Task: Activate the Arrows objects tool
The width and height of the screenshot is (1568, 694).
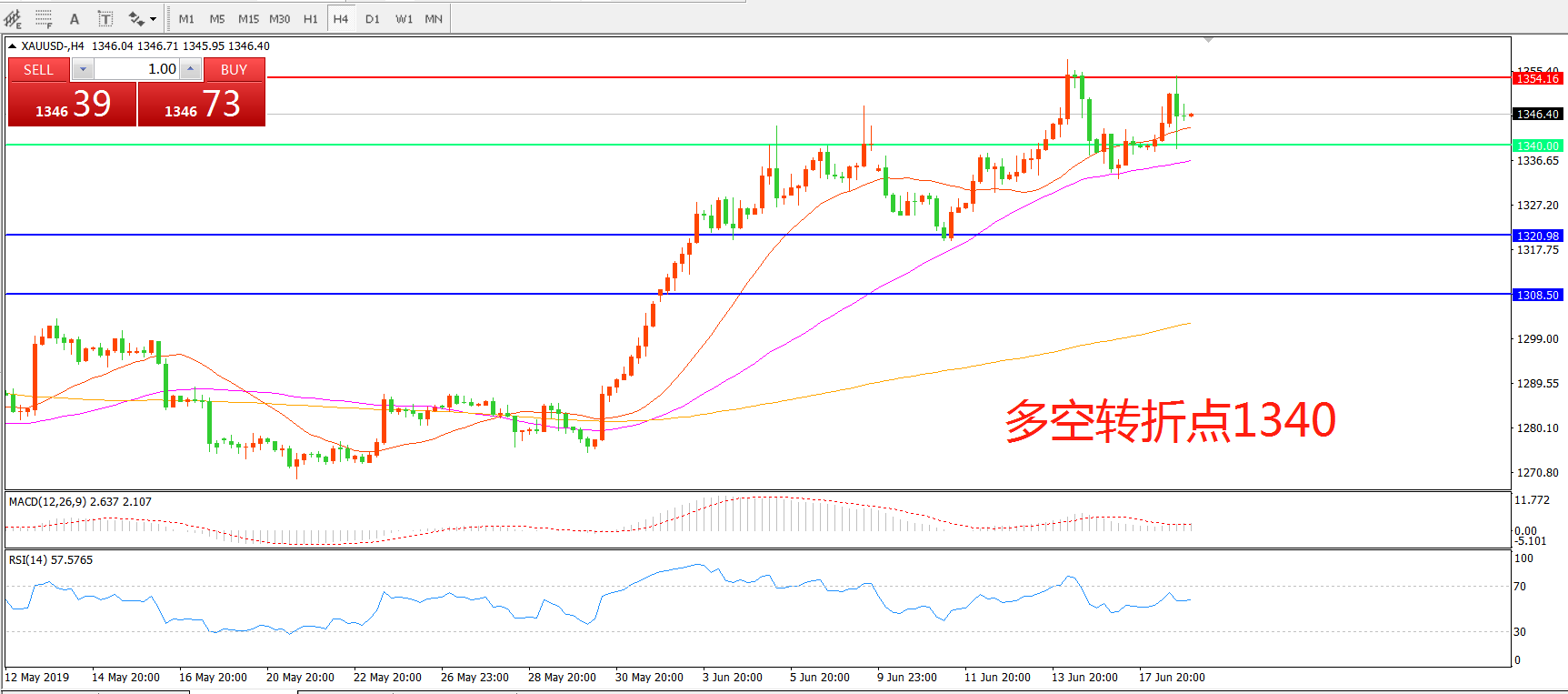Action: point(136,18)
